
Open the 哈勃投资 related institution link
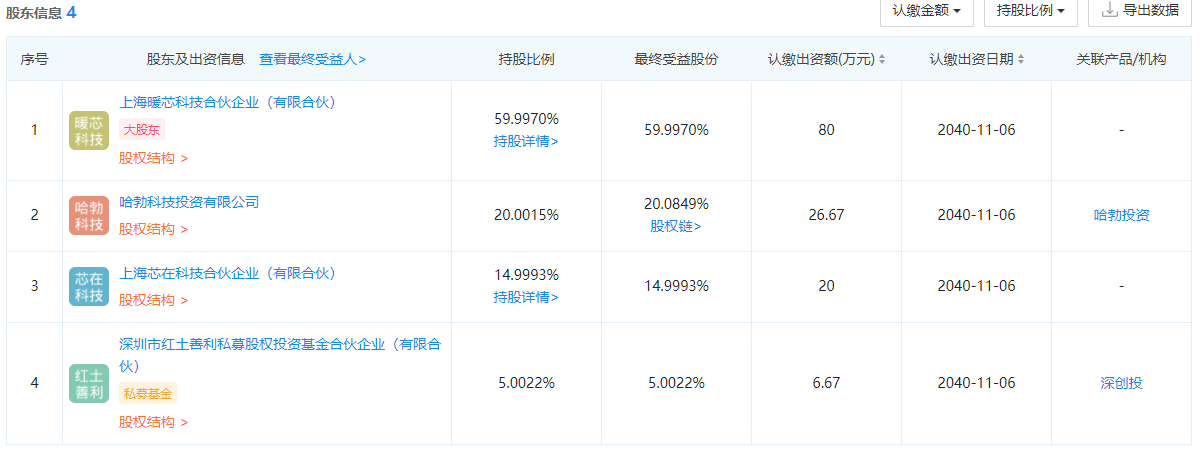(1121, 215)
